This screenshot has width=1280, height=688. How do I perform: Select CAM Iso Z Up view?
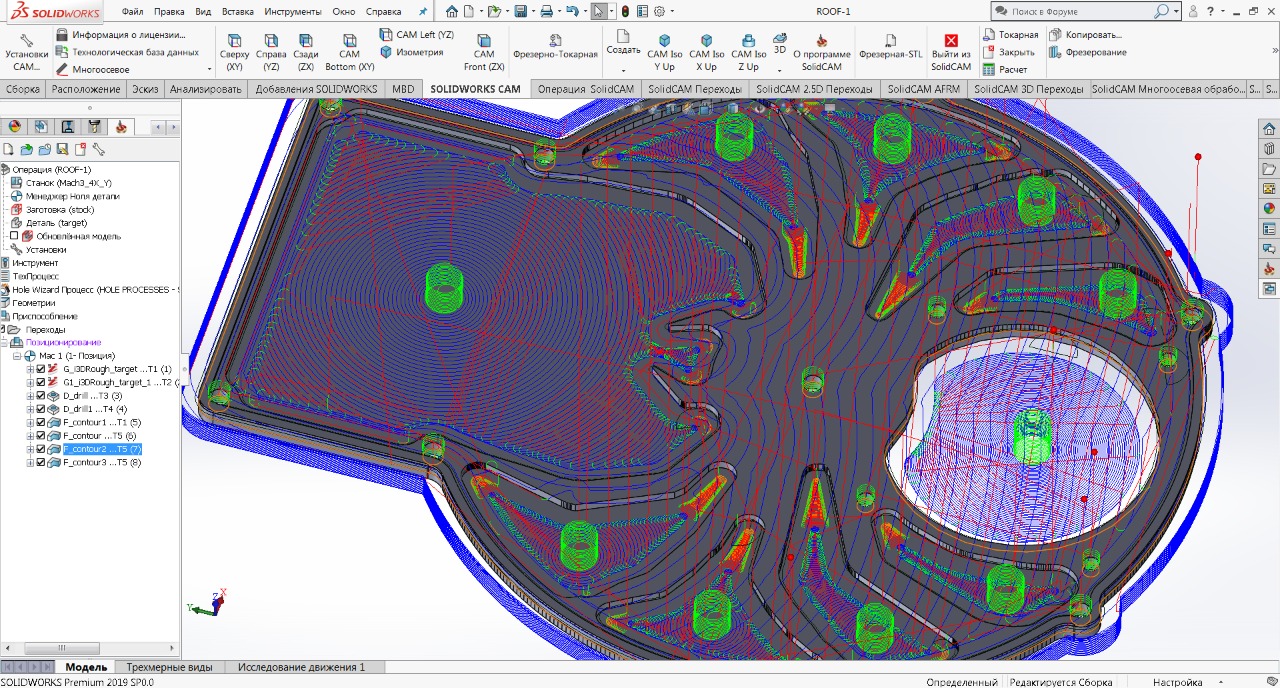point(747,41)
